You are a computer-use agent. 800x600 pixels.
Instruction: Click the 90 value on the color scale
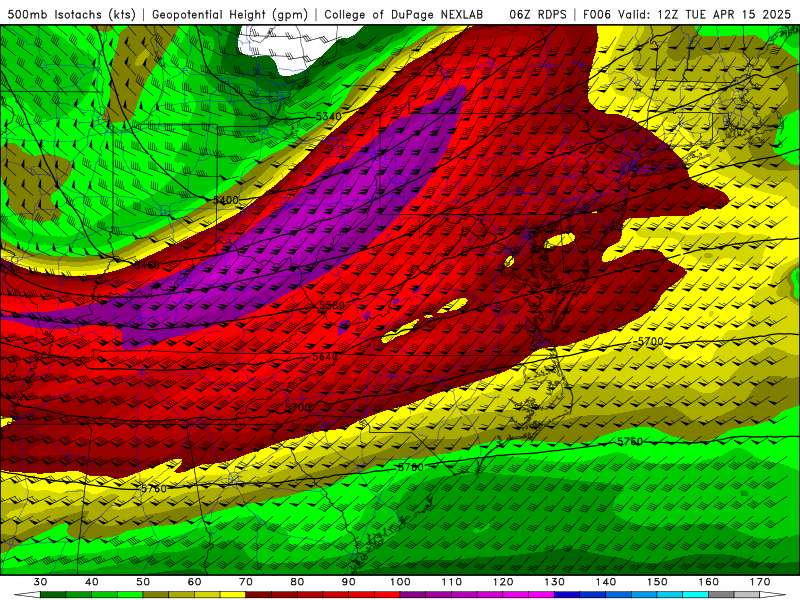348,582
